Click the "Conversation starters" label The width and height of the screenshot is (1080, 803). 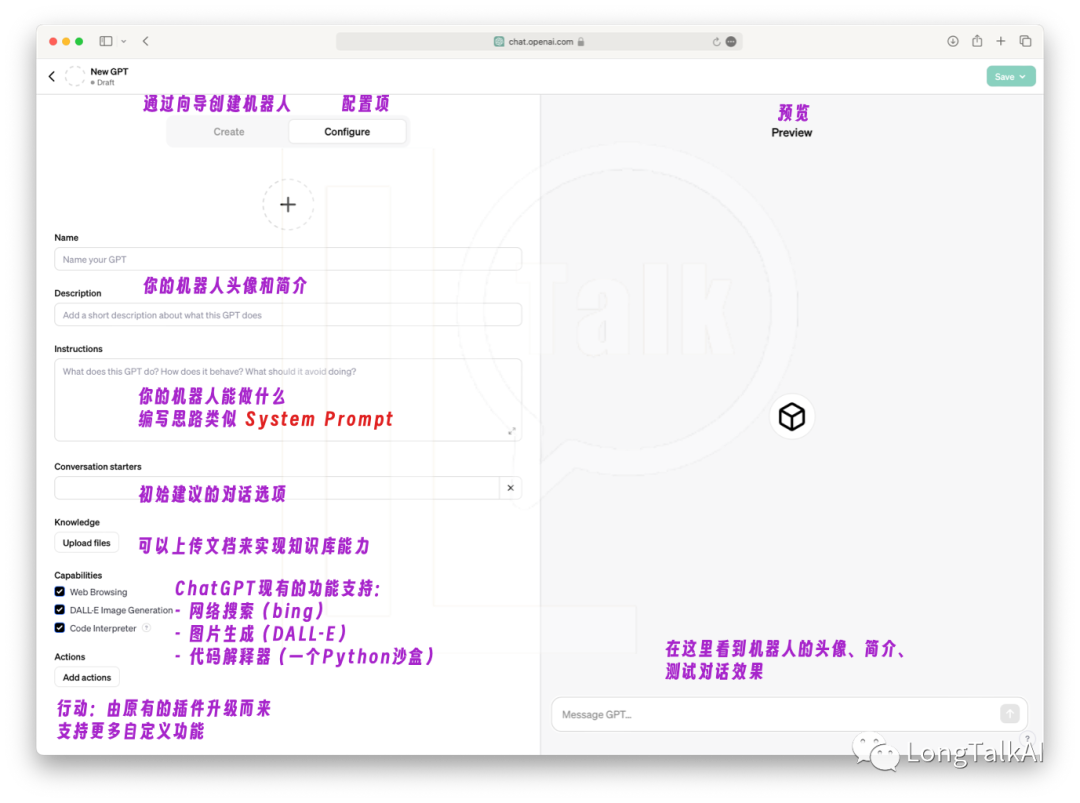(98, 467)
